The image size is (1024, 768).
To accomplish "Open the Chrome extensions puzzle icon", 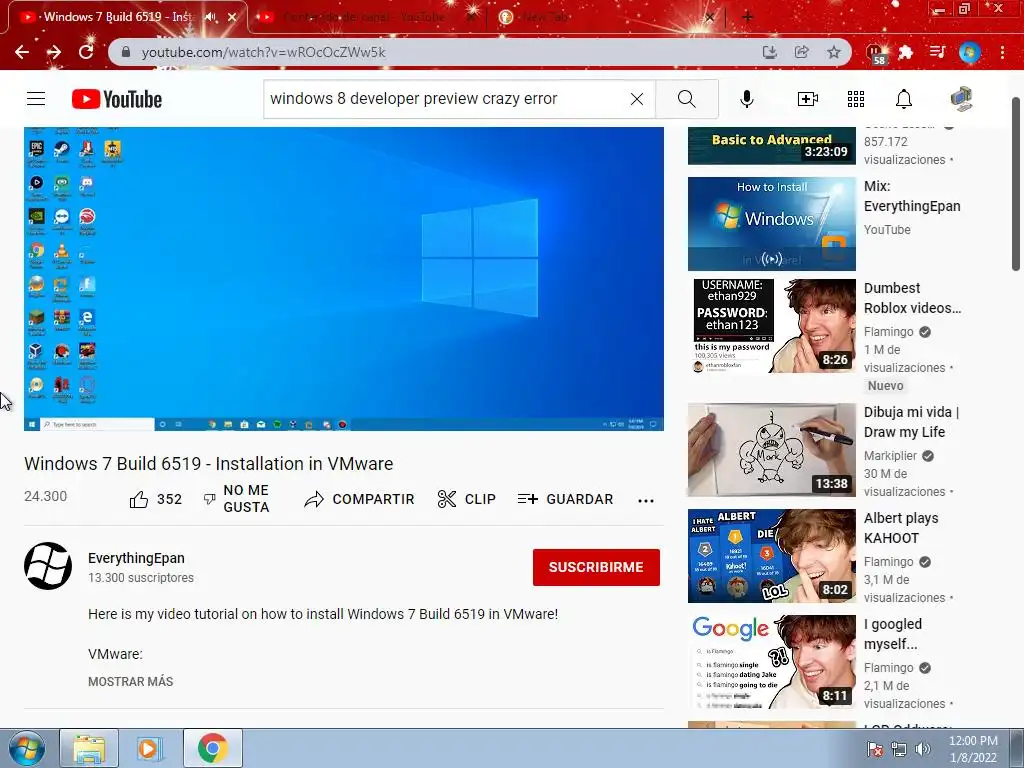I will coord(905,52).
